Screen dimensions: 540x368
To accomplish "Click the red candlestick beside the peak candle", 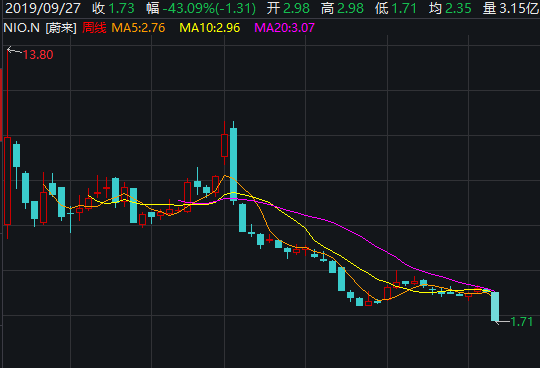I will coord(225,146).
